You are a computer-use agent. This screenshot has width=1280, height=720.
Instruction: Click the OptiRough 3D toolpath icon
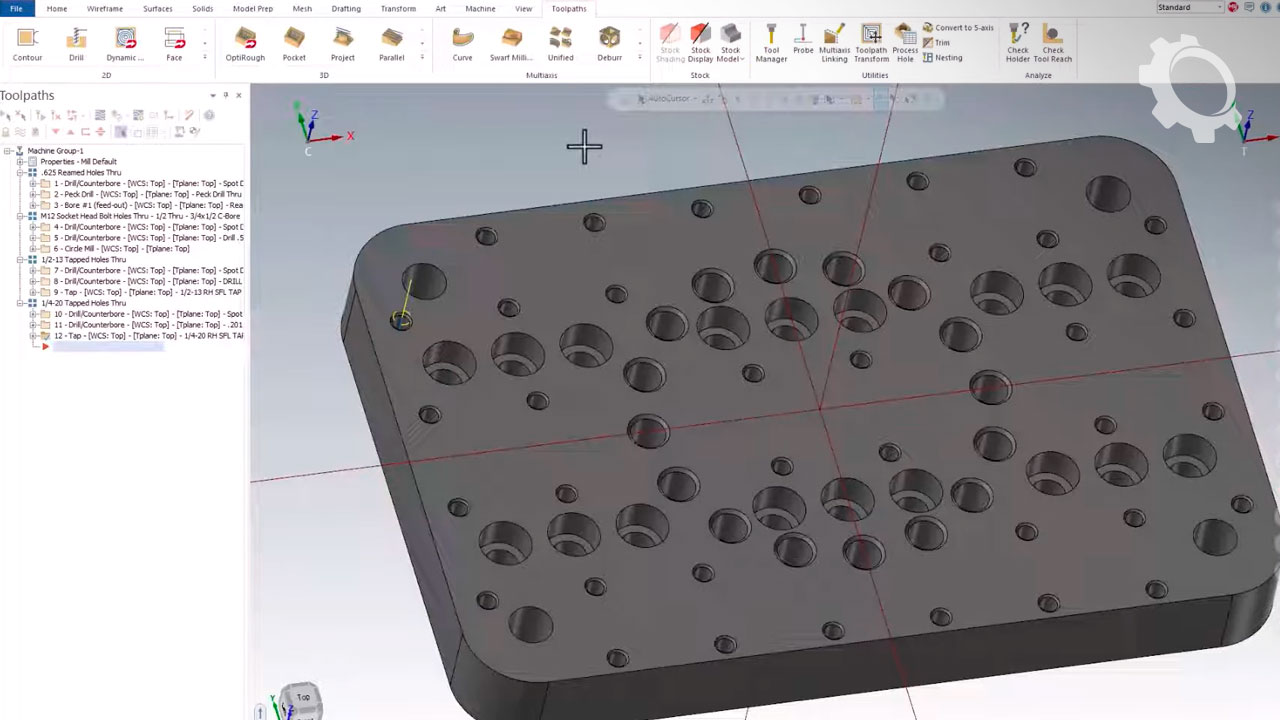click(x=245, y=44)
